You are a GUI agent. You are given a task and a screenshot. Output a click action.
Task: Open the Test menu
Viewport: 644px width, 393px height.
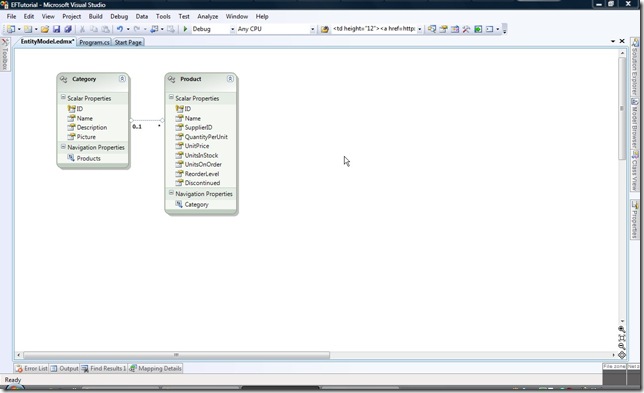click(184, 16)
